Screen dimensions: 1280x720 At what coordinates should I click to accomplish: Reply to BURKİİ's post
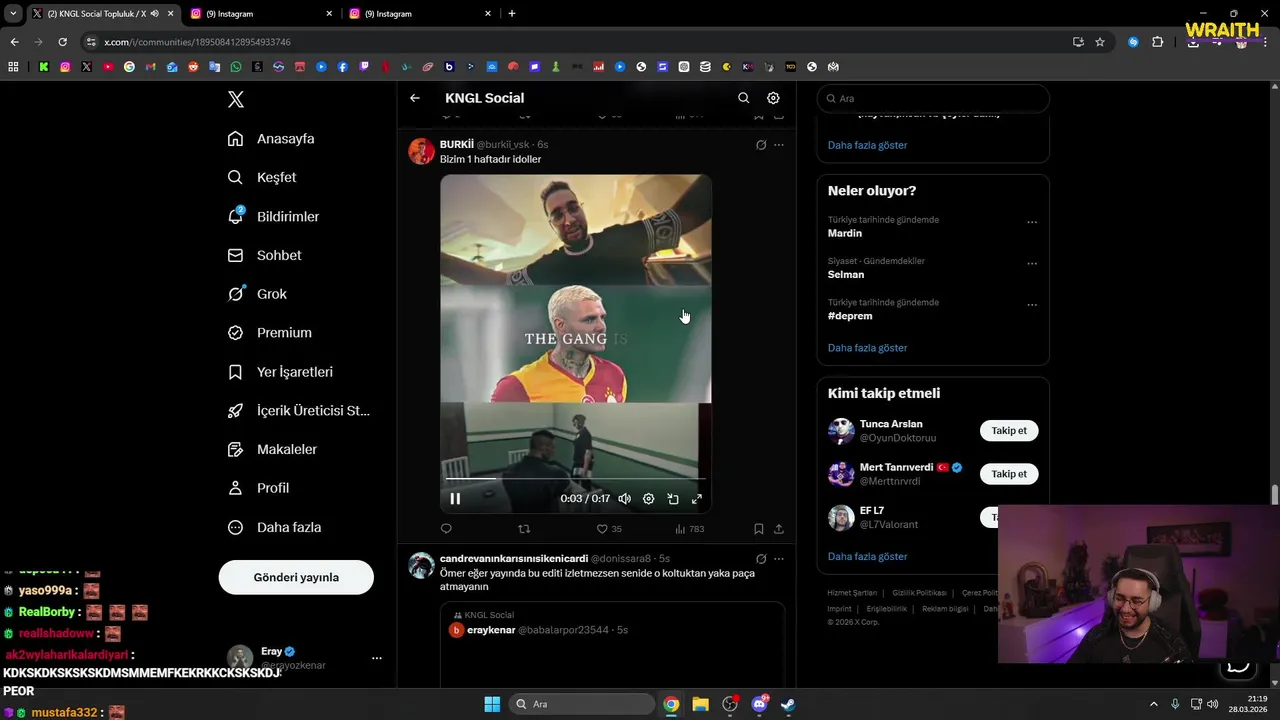(446, 529)
